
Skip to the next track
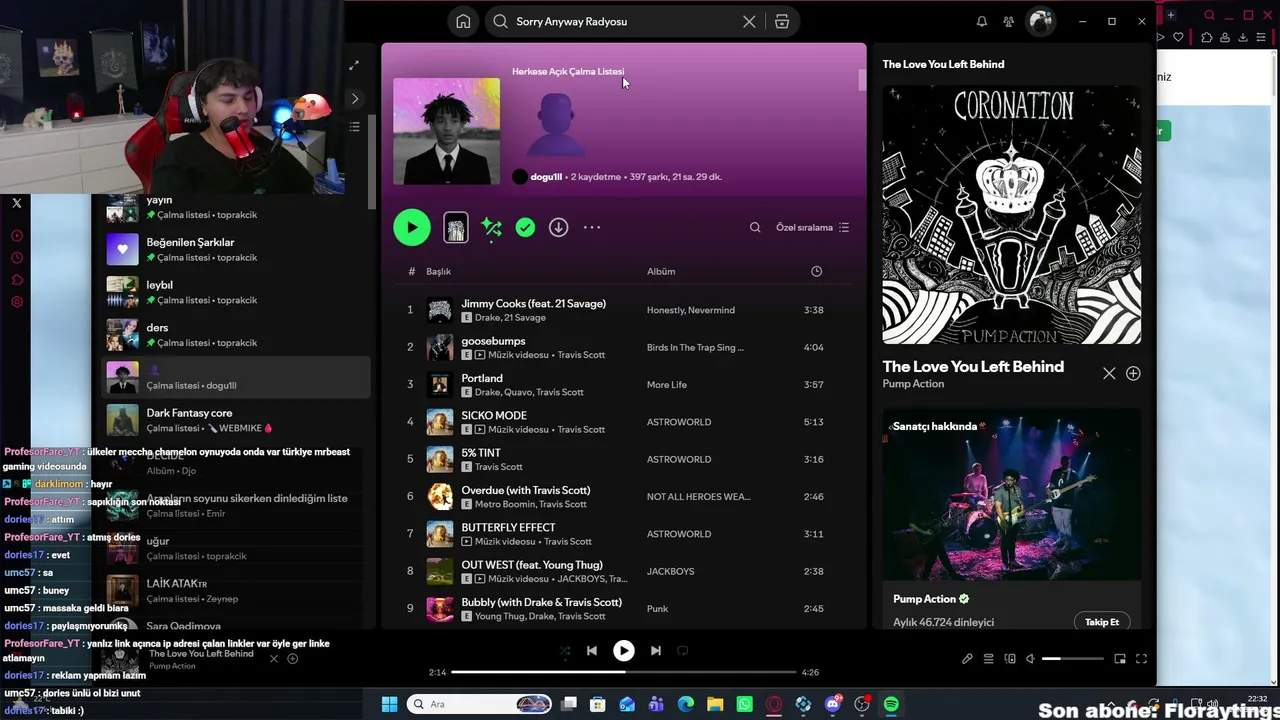point(656,651)
